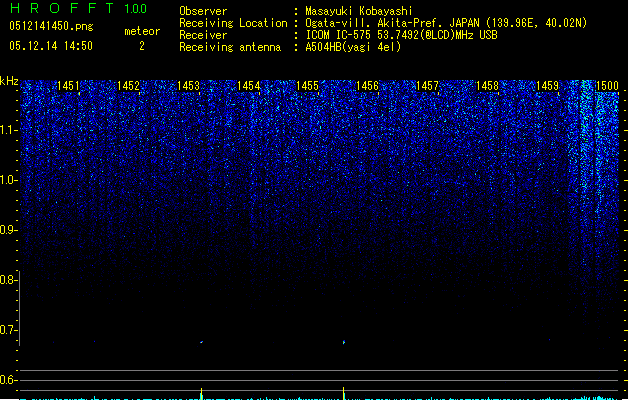Select observer name Masayuki Kobayashi
Image resolution: width=629 pixels, height=400 pixels.
click(359, 11)
